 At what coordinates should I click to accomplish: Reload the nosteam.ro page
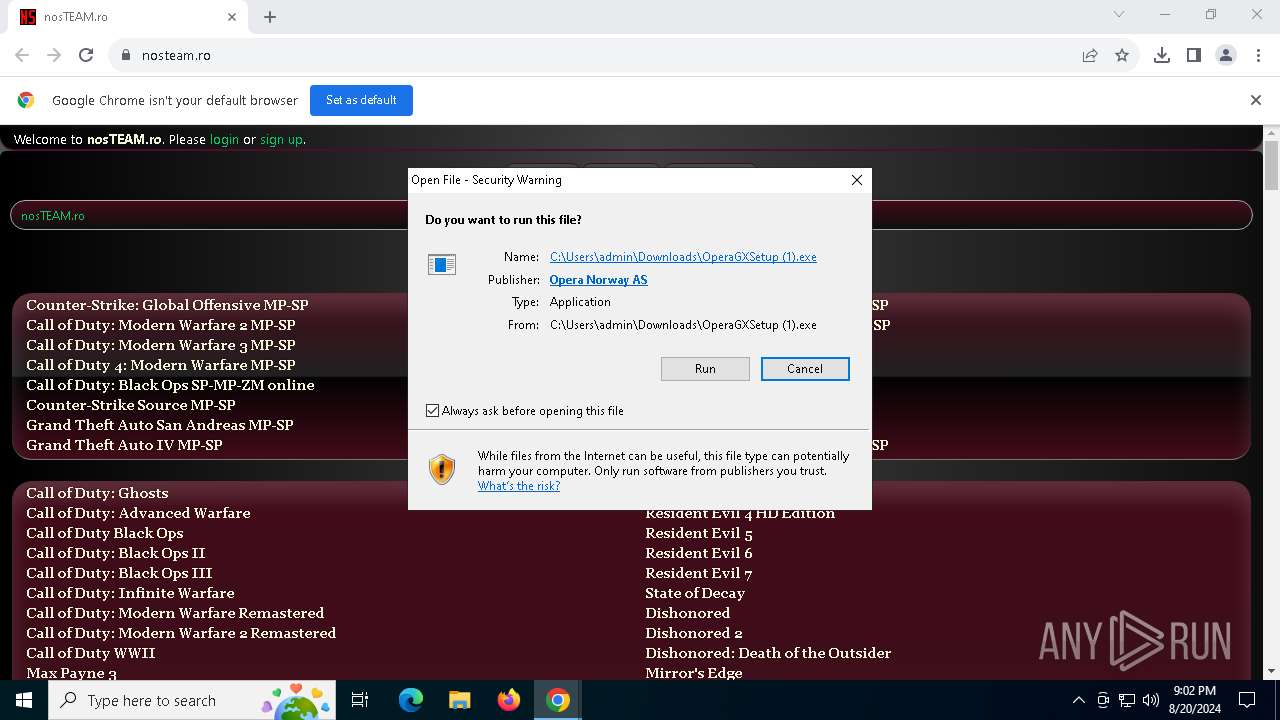tap(86, 55)
